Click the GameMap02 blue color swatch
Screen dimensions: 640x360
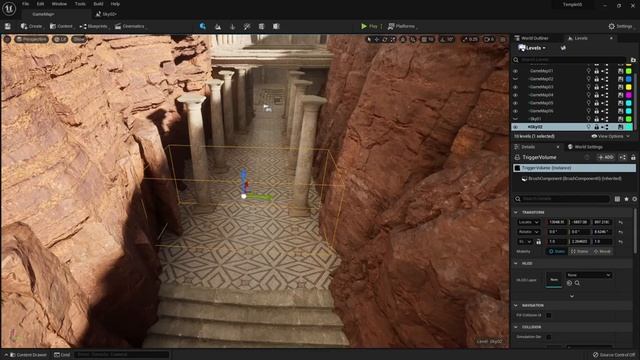click(x=629, y=79)
